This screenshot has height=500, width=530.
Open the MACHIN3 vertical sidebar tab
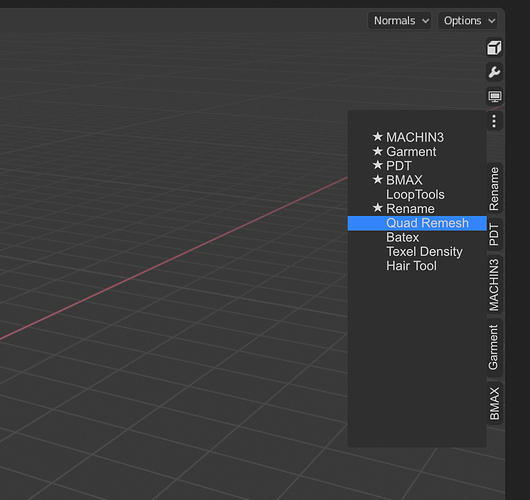pos(495,285)
